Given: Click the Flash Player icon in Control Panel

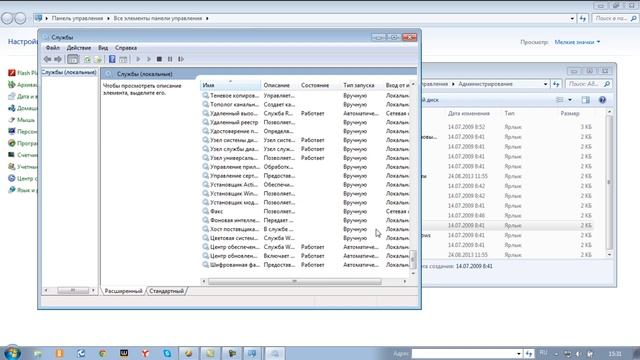Looking at the screenshot, I should click(12, 73).
